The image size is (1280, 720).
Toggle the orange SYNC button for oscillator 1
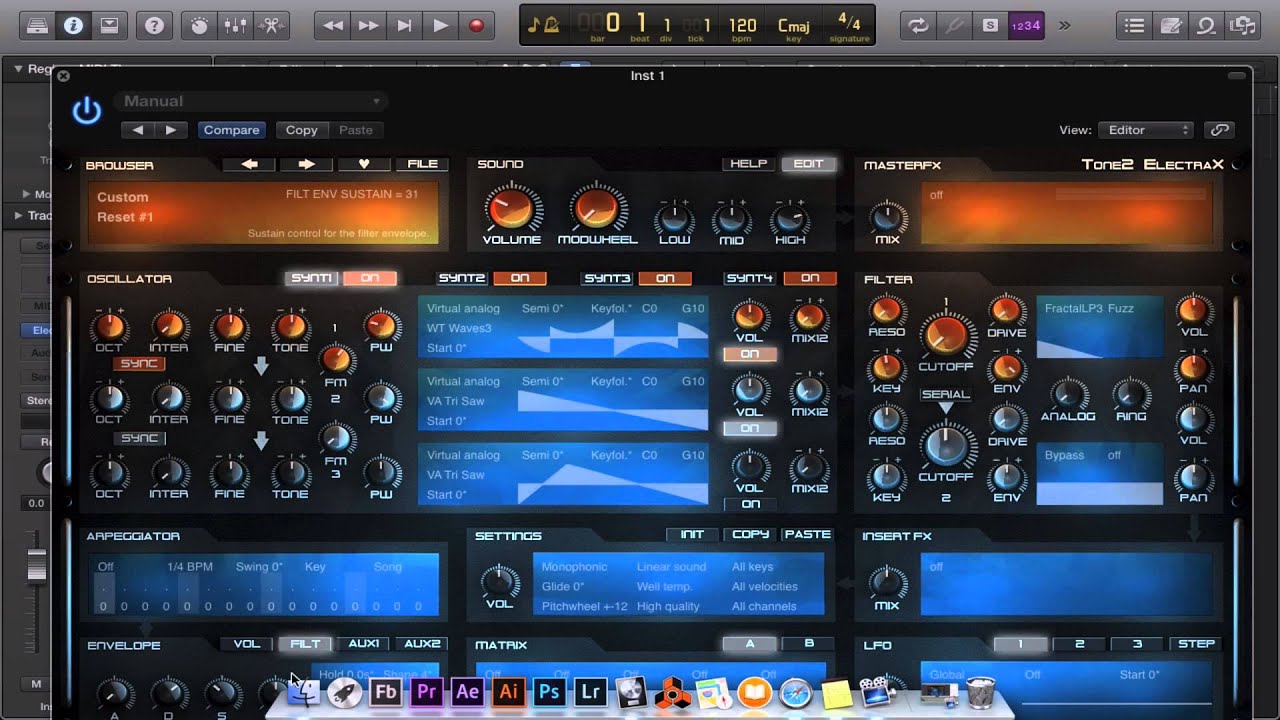139,363
